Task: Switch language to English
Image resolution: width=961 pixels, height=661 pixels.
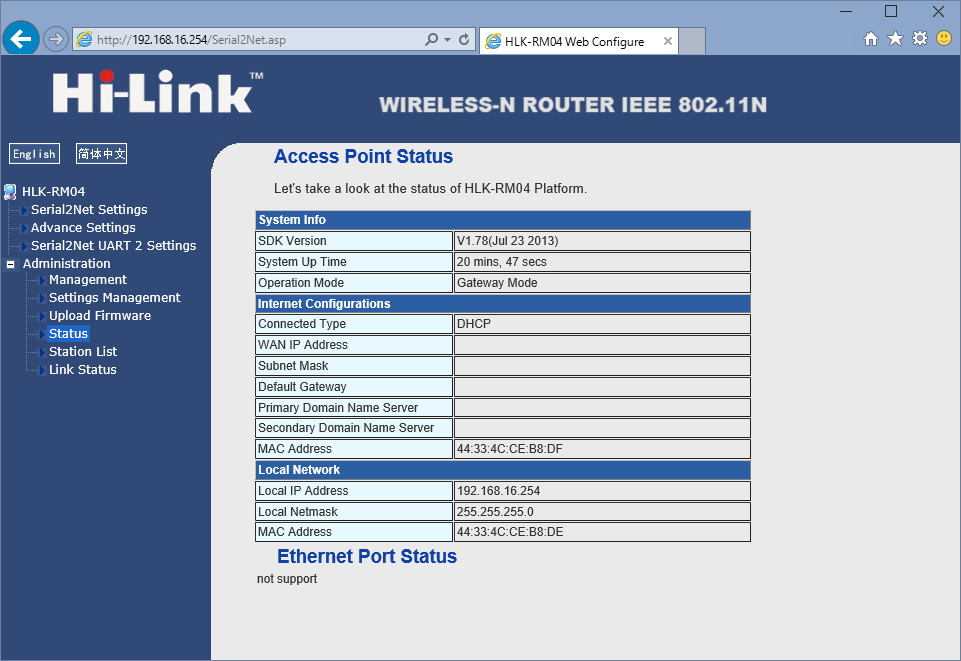Action: pos(34,154)
